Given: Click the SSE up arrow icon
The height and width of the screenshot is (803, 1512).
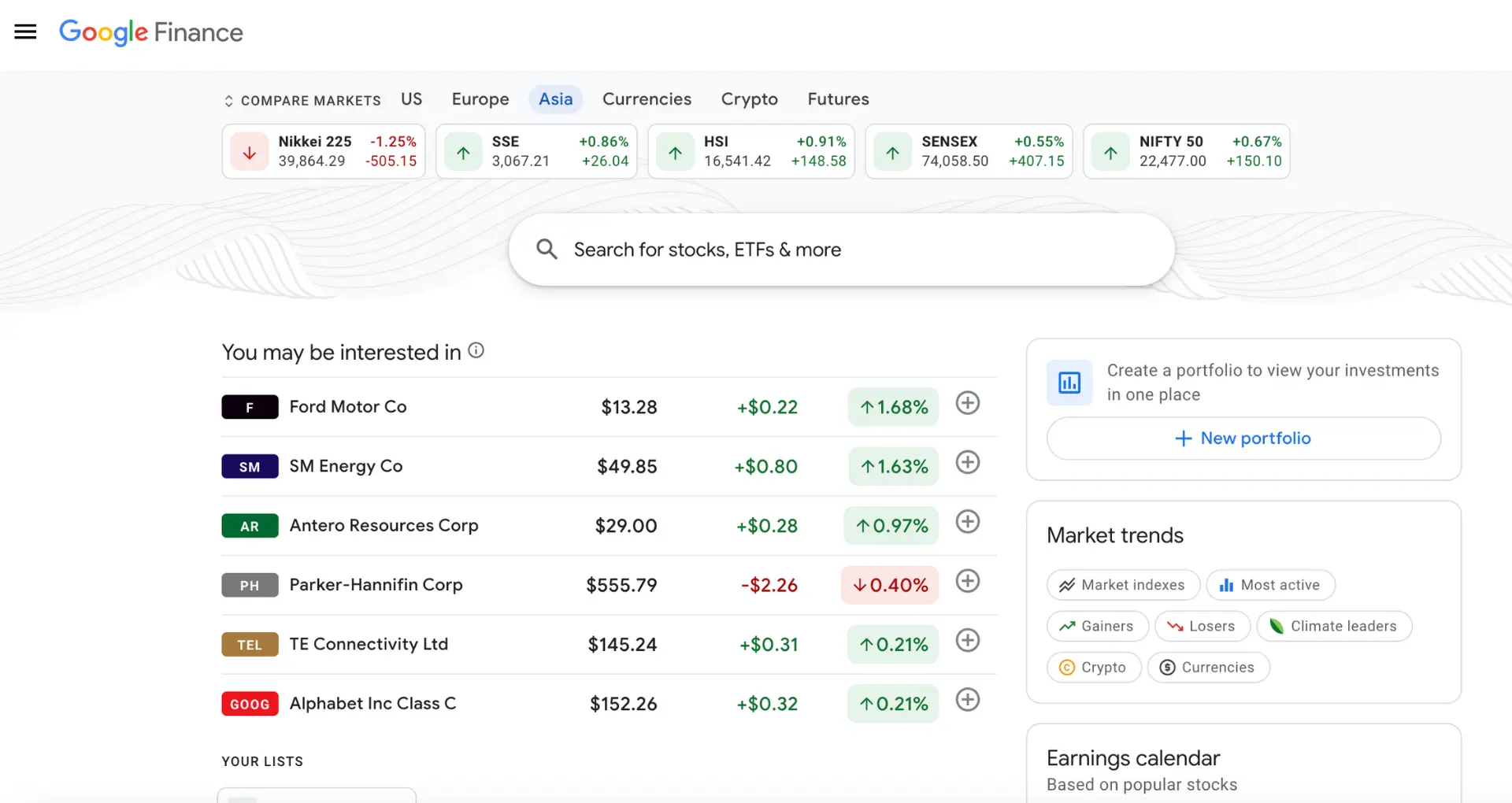Looking at the screenshot, I should tap(463, 152).
